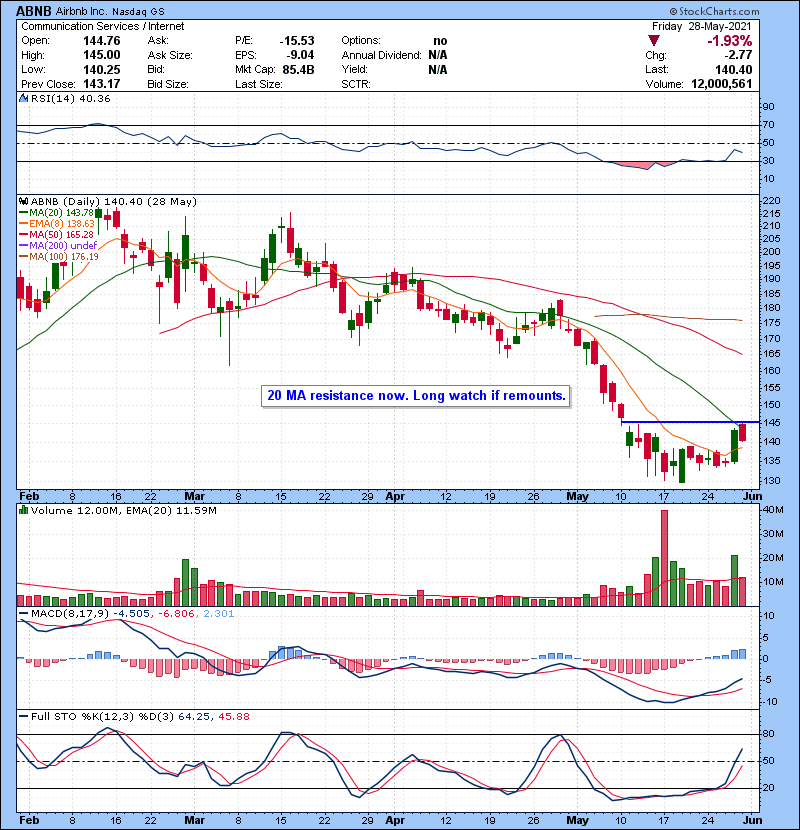This screenshot has width=800, height=830.
Task: Click the MA(100) 176.19 legend entry
Action: pos(58,257)
